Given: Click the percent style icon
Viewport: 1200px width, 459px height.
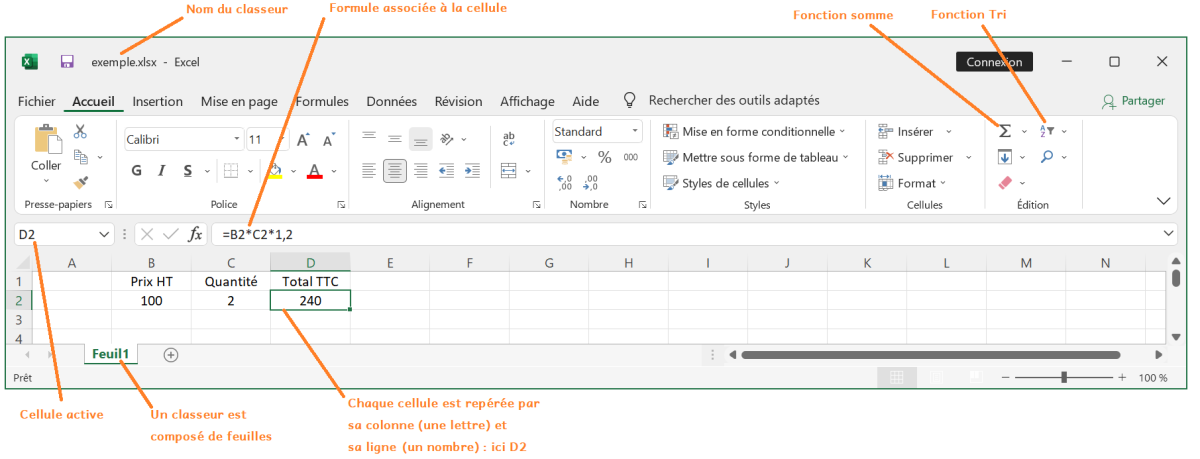Looking at the screenshot, I should [604, 157].
